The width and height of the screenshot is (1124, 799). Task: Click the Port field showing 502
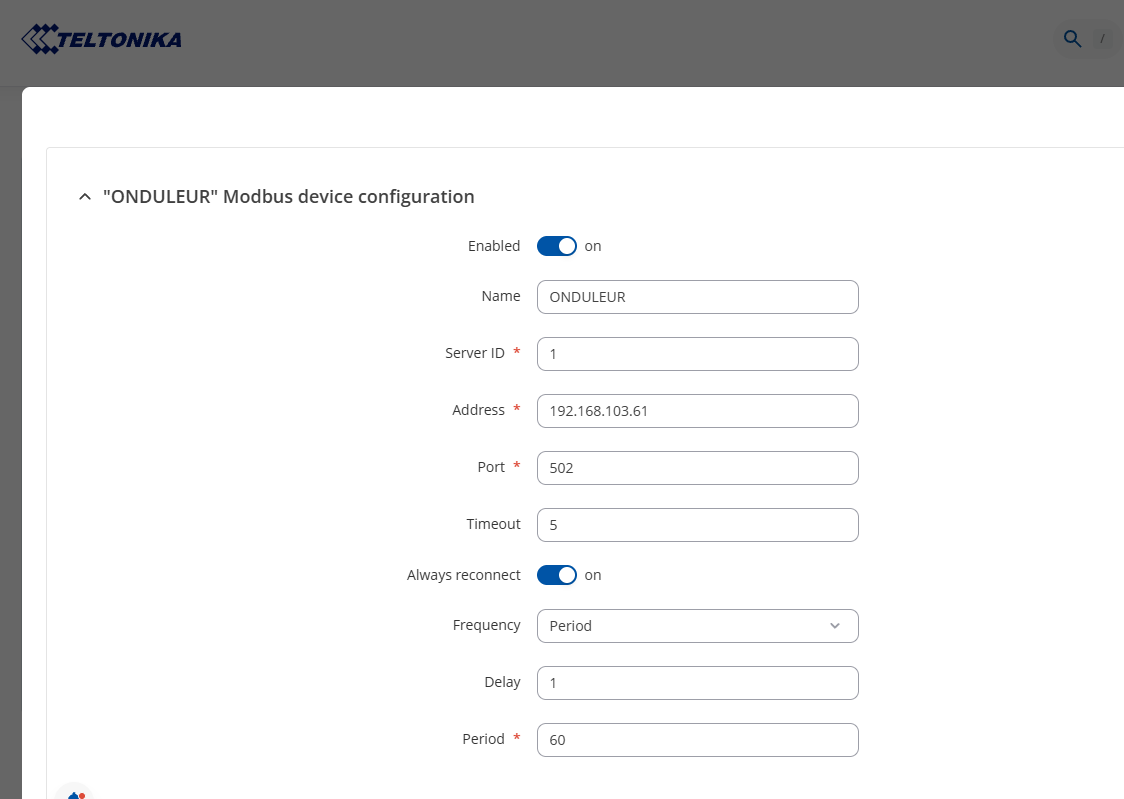(x=697, y=468)
